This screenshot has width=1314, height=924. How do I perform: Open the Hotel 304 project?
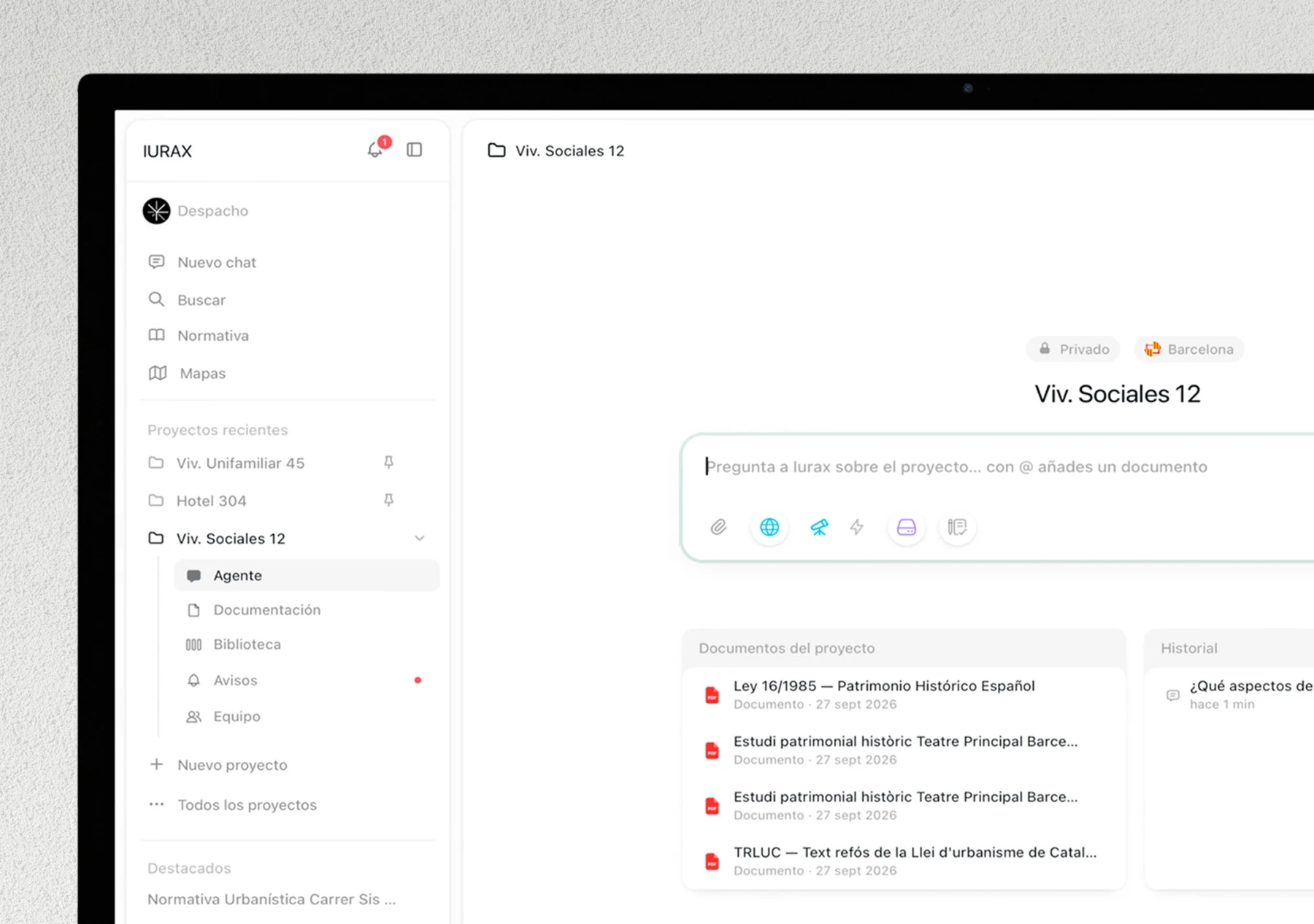(x=211, y=501)
